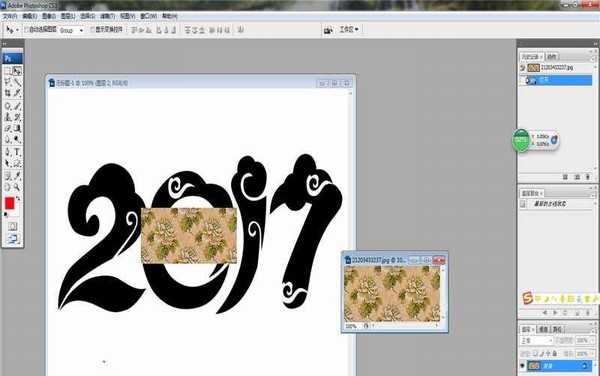Select the Notes tool
Image resolution: width=600 pixels, height=376 pixels.
click(x=8, y=176)
